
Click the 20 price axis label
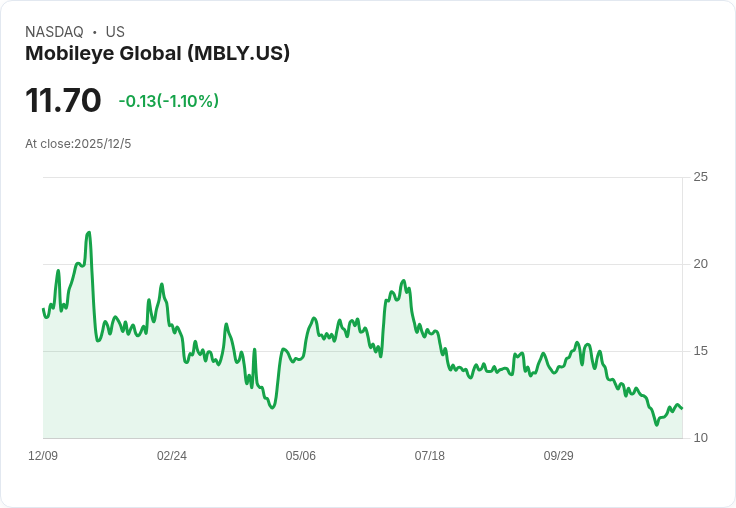click(x=700, y=264)
